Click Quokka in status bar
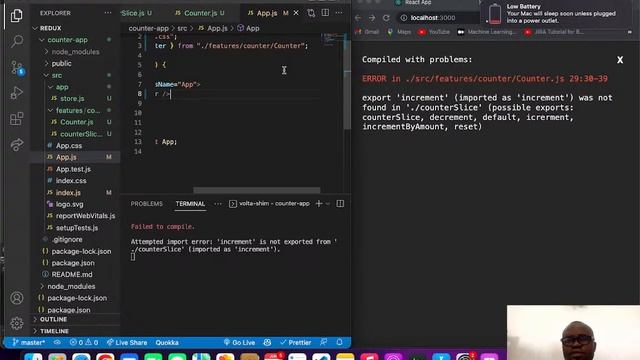The height and width of the screenshot is (360, 640). (167, 342)
